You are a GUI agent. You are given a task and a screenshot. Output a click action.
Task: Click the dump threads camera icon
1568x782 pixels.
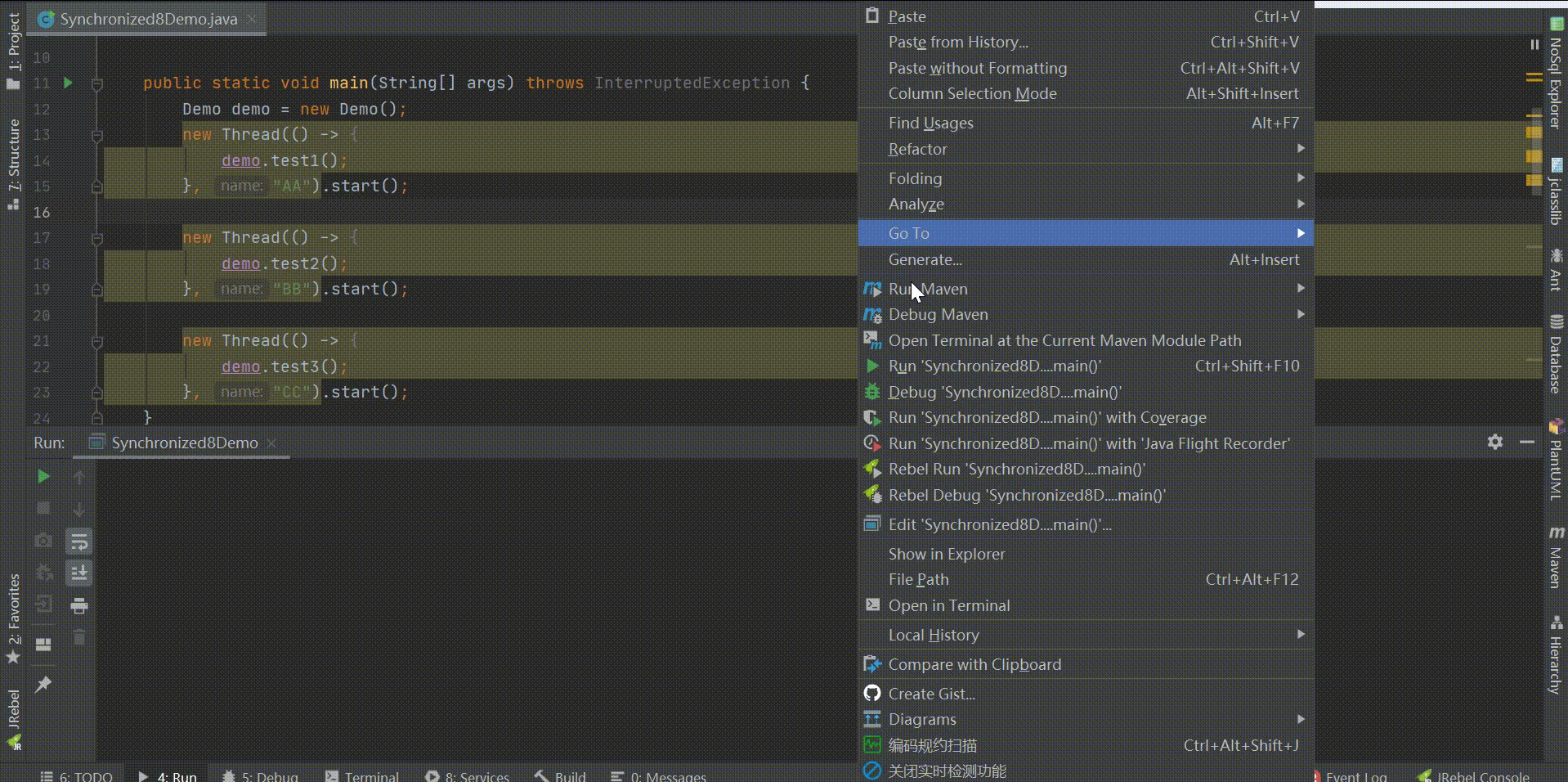[43, 541]
